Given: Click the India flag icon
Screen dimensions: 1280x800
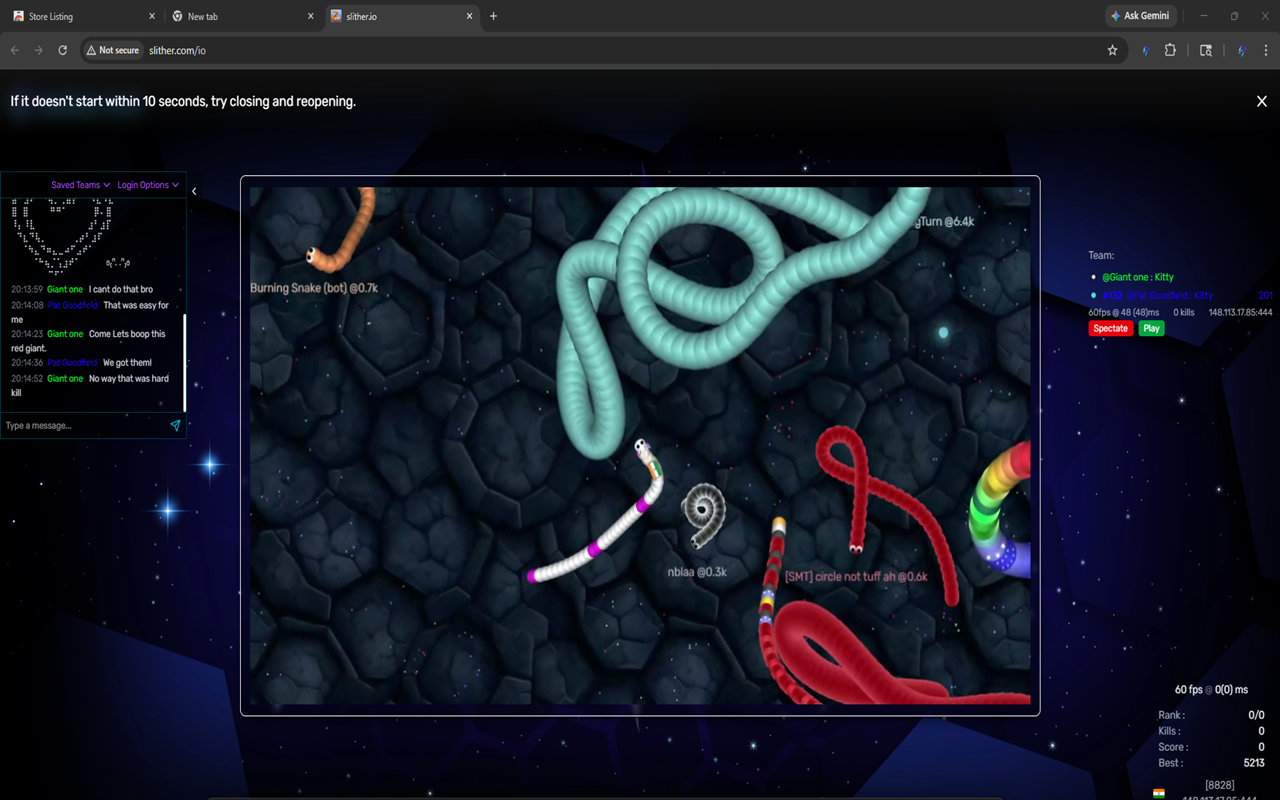Looking at the screenshot, I should point(1159,793).
